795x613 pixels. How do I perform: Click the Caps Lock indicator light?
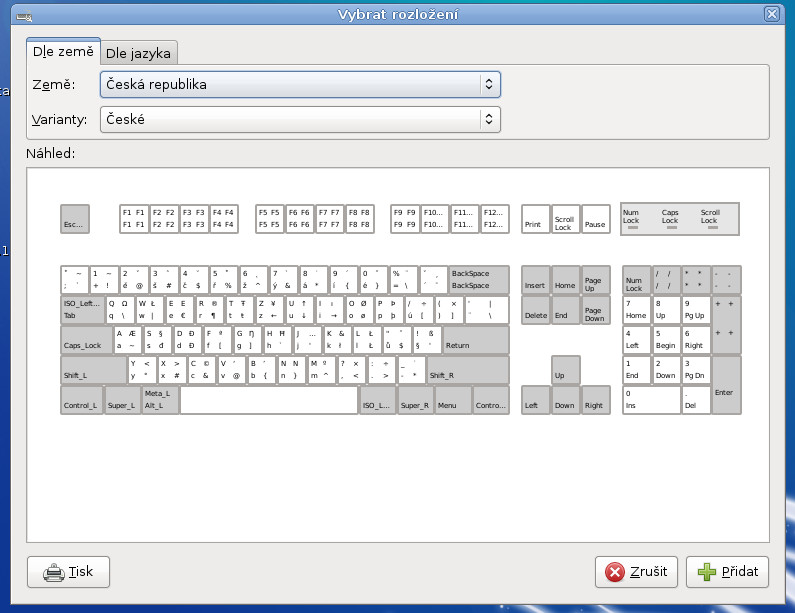click(672, 228)
